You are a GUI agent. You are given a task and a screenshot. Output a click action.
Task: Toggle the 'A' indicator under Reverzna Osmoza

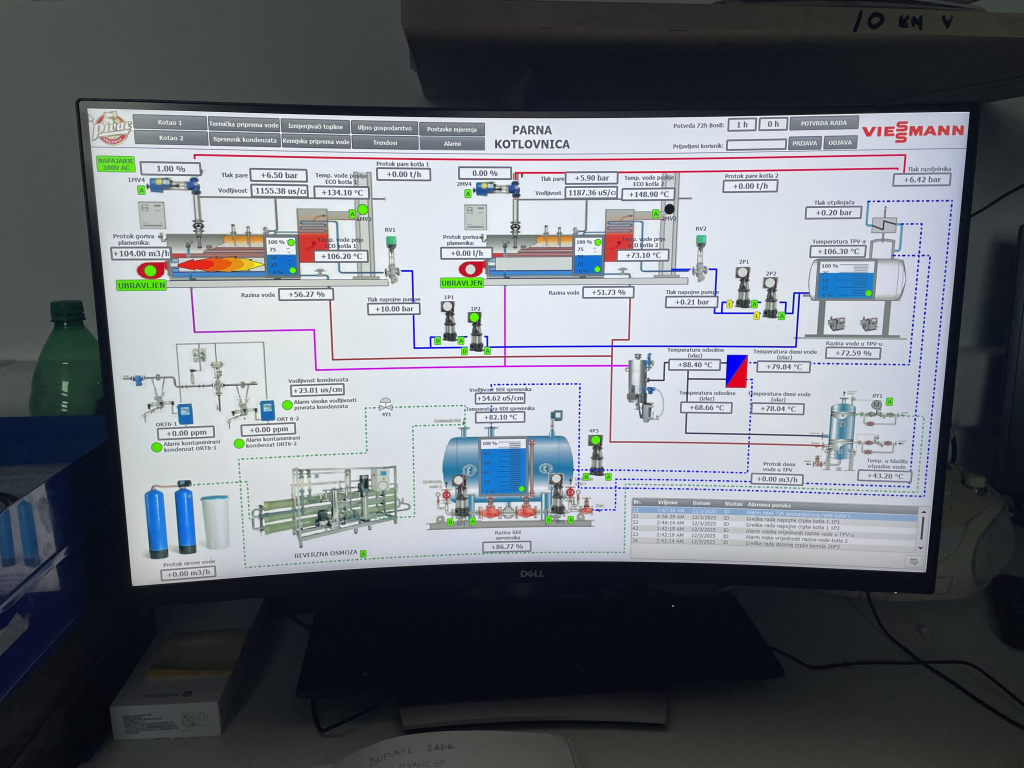(363, 553)
